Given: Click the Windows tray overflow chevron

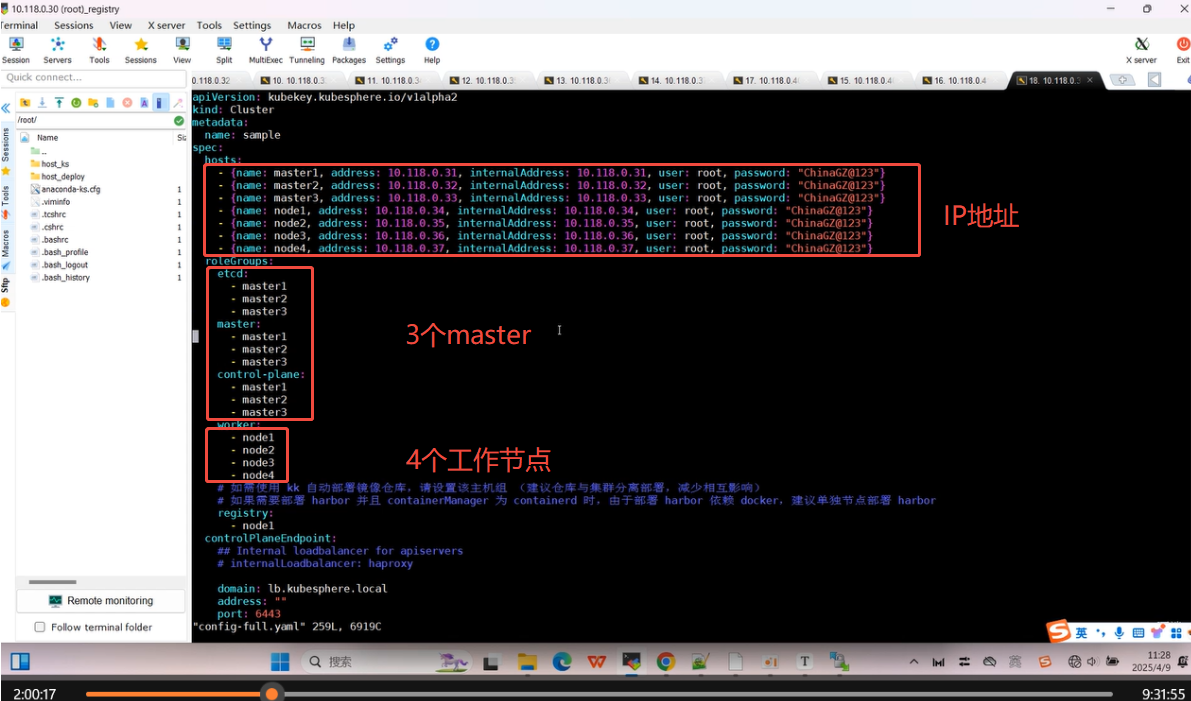Looking at the screenshot, I should (x=912, y=662).
